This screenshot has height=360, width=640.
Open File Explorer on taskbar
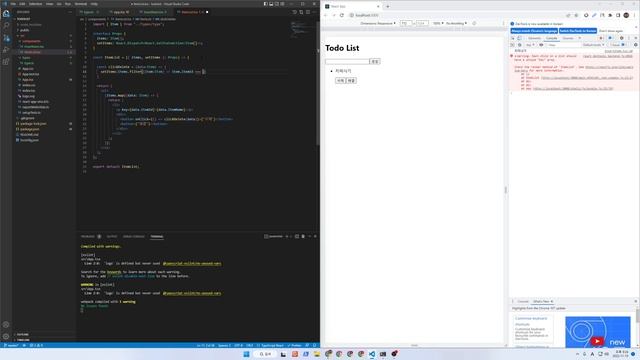[x=317, y=354]
